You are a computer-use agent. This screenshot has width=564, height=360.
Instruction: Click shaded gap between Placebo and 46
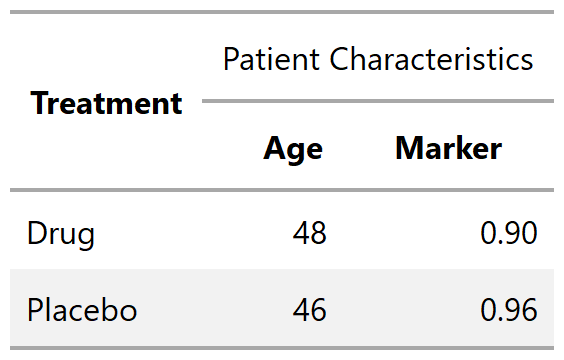click(x=215, y=310)
